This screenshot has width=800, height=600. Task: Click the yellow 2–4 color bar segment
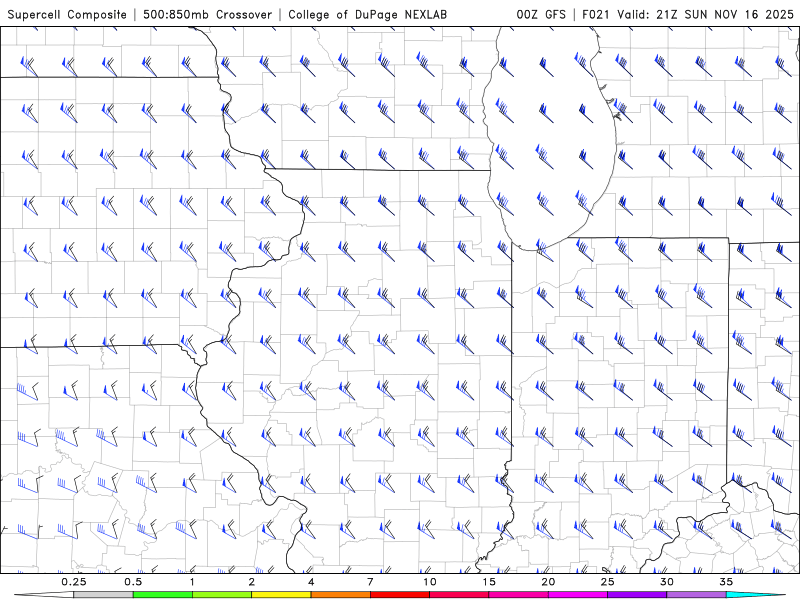[x=281, y=595]
